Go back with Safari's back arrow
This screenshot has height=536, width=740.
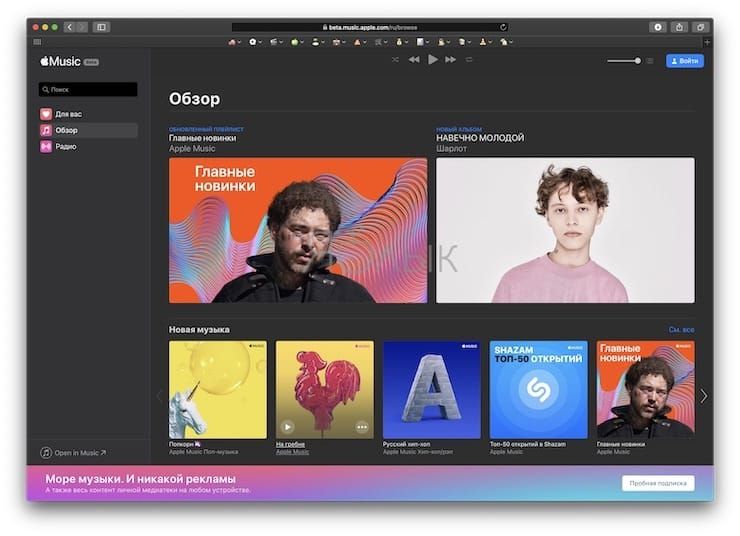tap(69, 27)
